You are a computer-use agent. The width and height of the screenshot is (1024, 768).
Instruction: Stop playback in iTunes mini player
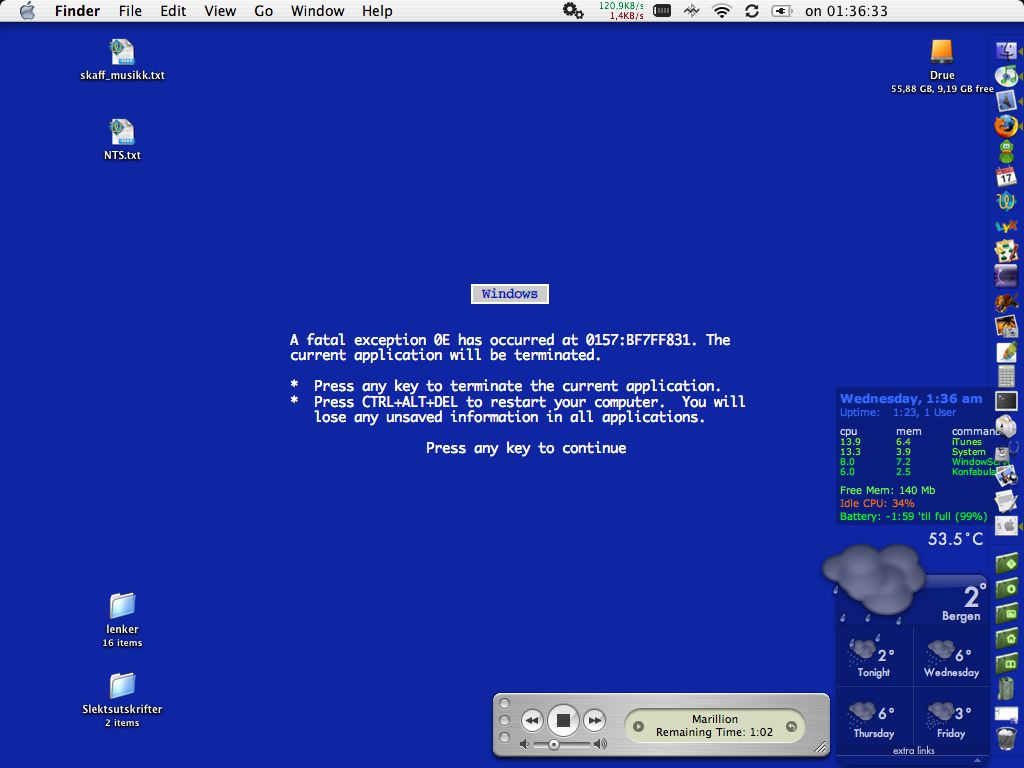563,720
